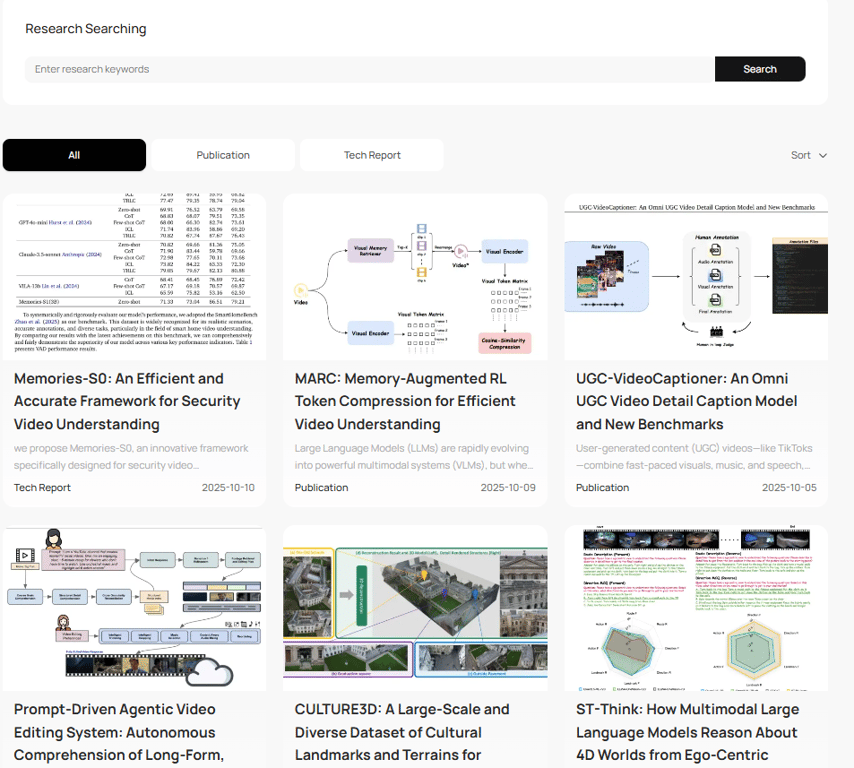Open Memories-S0 paper title link
This screenshot has width=854, height=768.
pyautogui.click(x=127, y=401)
